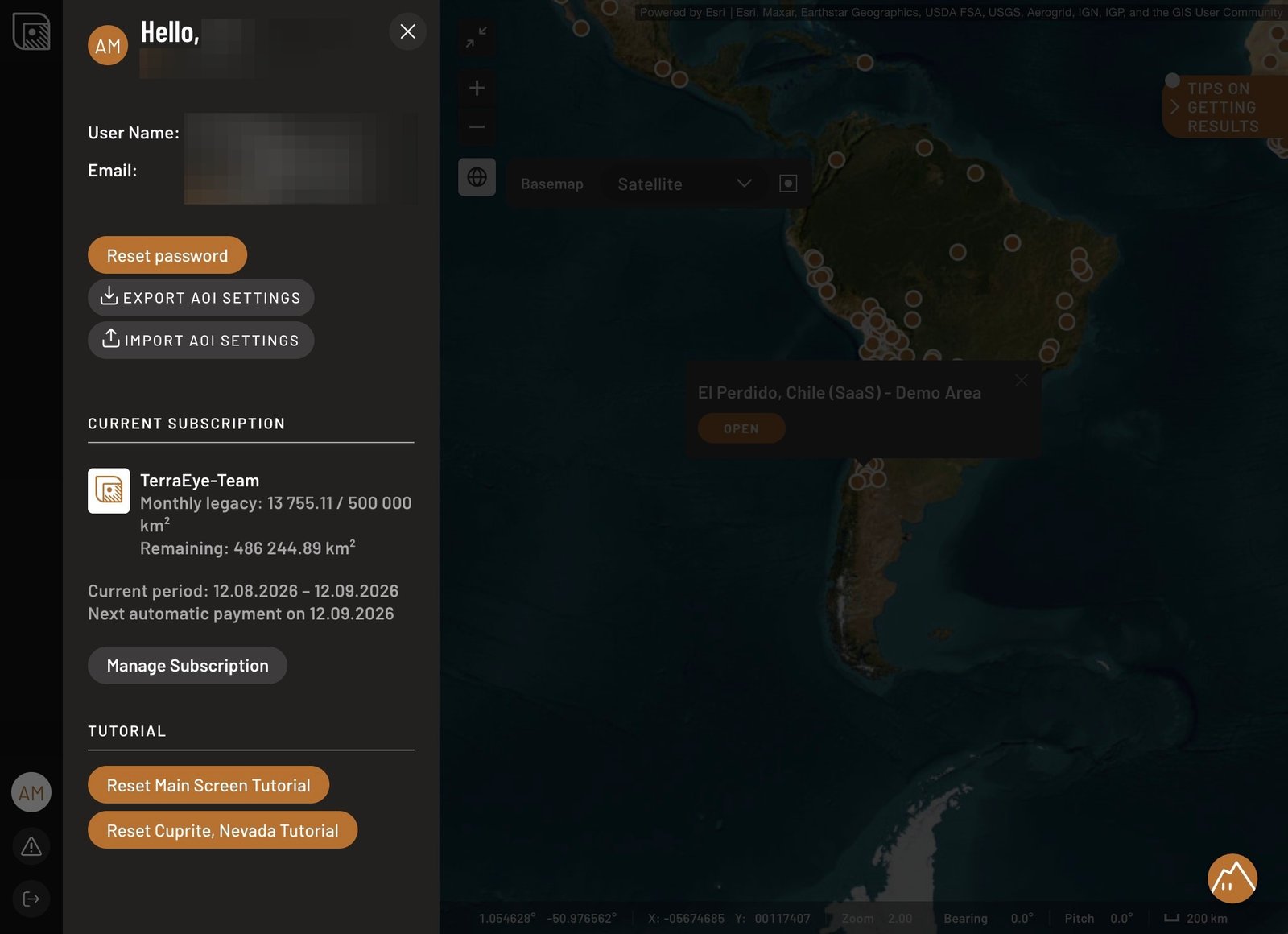Click the logout icon in sidebar
The image size is (1288, 934).
click(31, 899)
